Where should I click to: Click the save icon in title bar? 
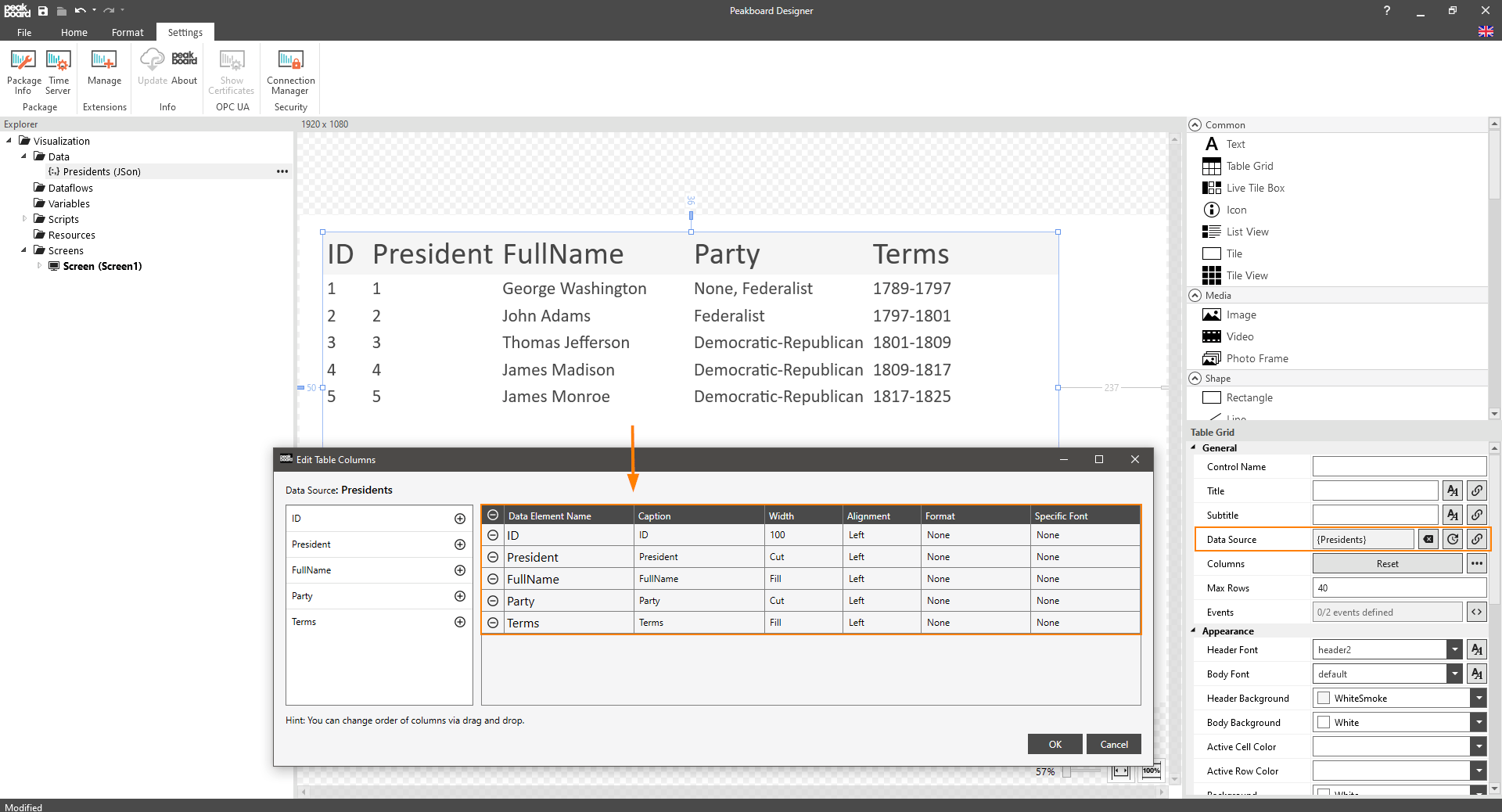[43, 11]
